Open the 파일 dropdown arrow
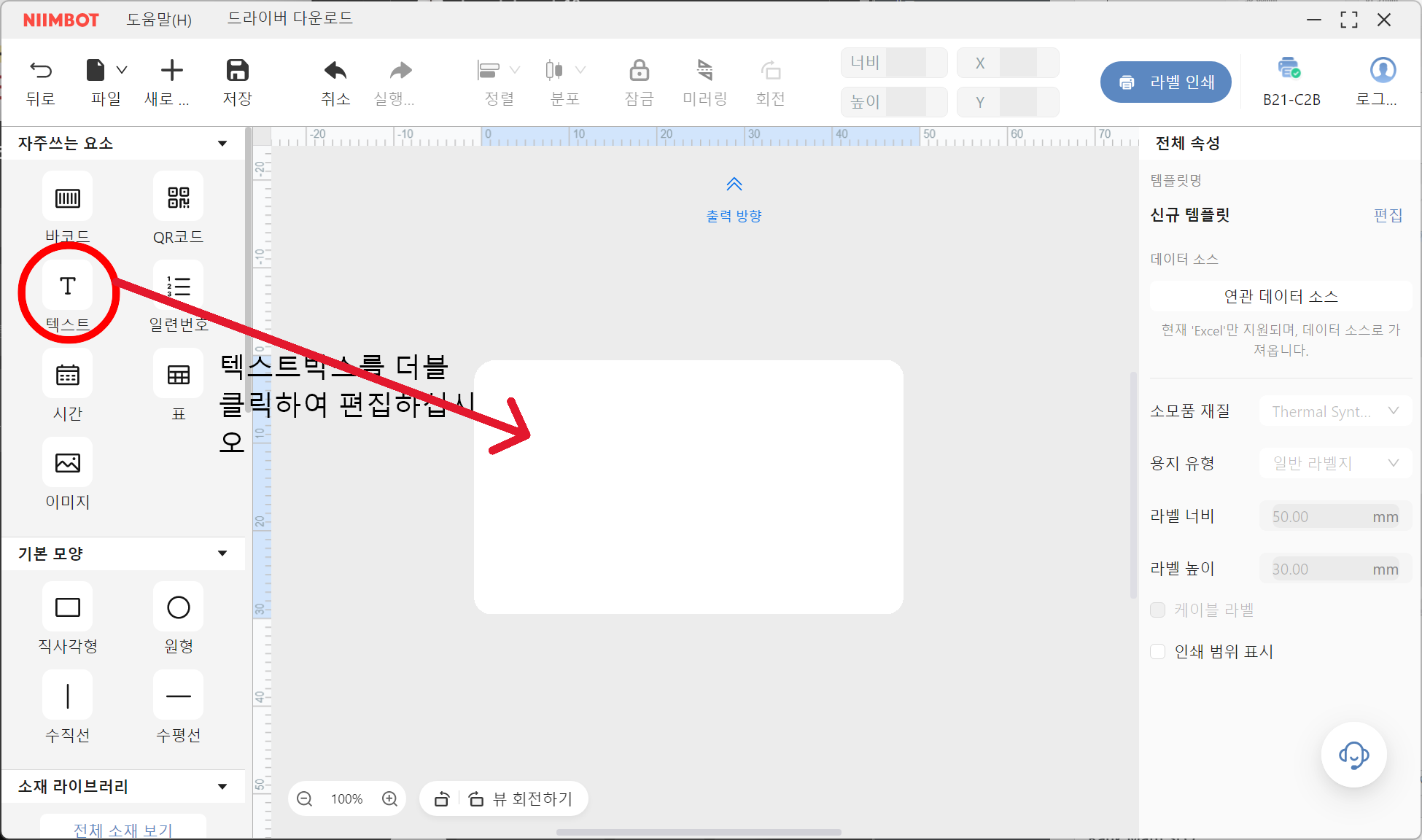 (x=122, y=70)
